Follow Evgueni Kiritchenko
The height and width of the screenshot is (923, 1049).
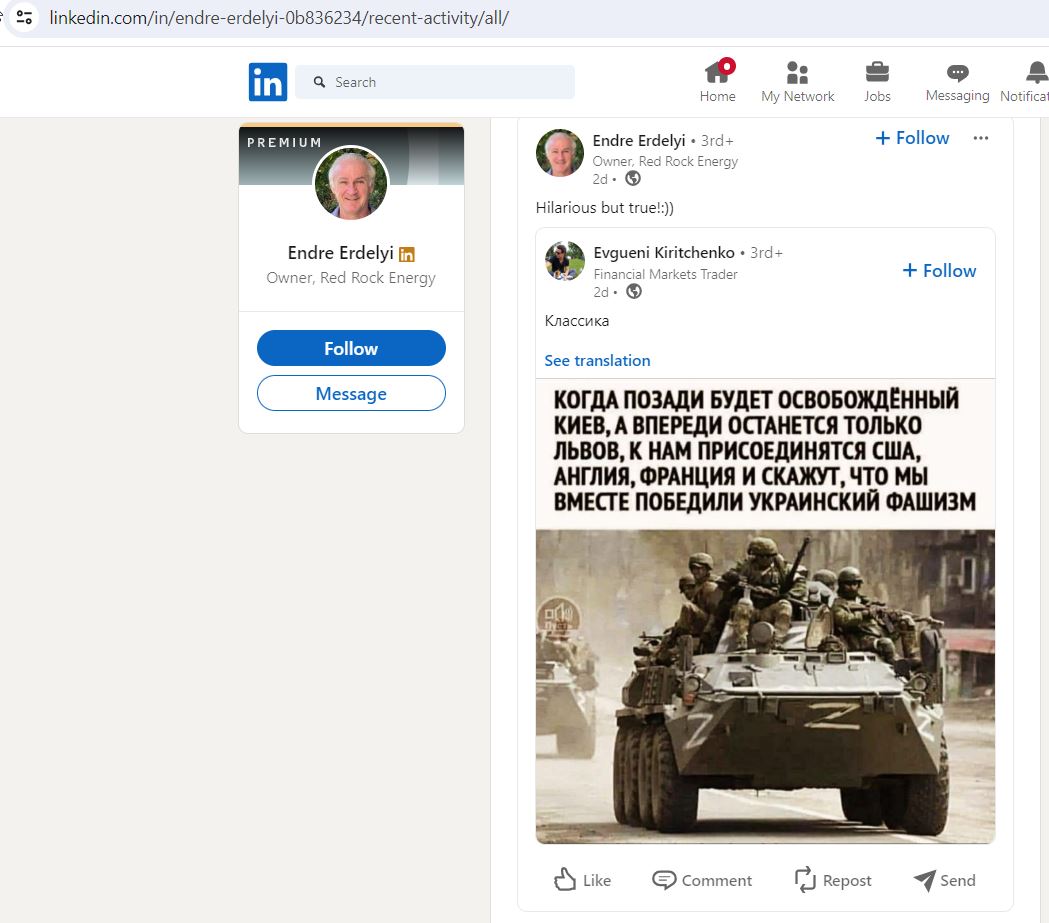click(939, 270)
